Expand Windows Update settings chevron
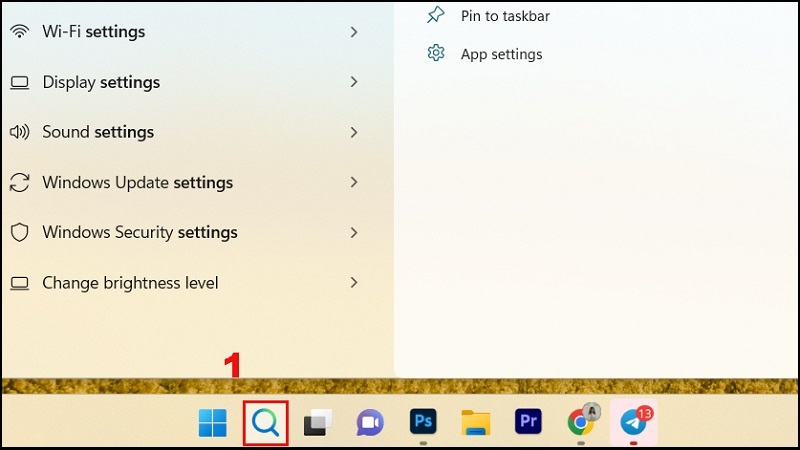Screen dimensions: 800x450 pyautogui.click(x=353, y=182)
